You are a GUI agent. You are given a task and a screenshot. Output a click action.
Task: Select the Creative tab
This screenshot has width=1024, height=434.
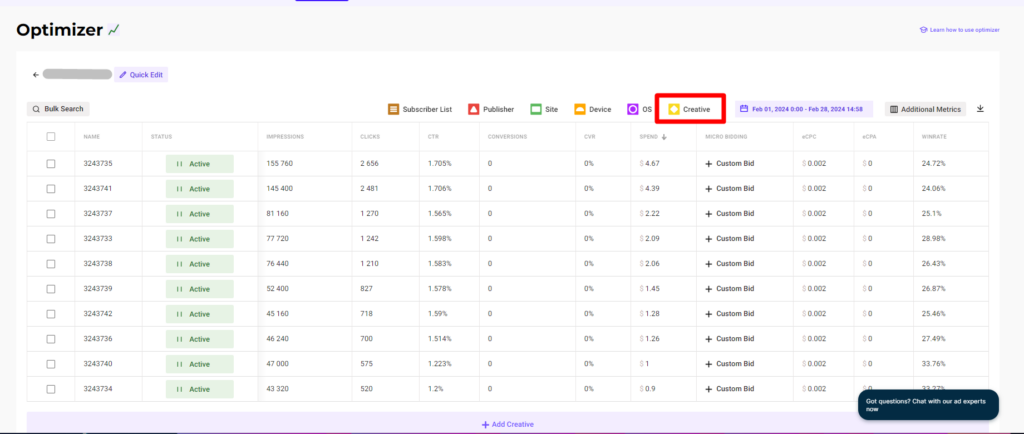tap(690, 110)
